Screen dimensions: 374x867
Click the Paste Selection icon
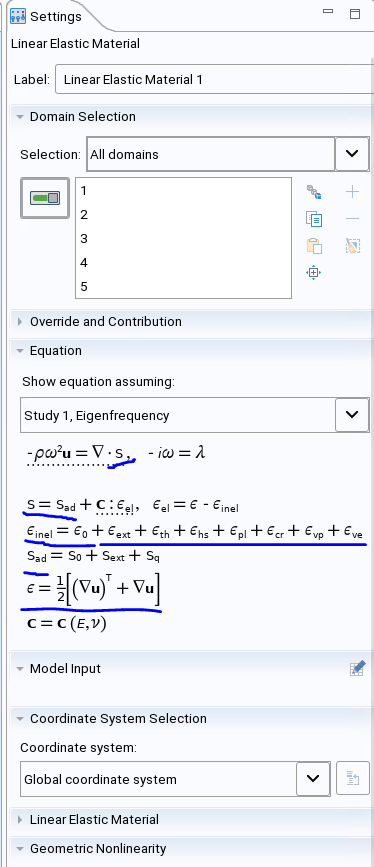[x=314, y=246]
